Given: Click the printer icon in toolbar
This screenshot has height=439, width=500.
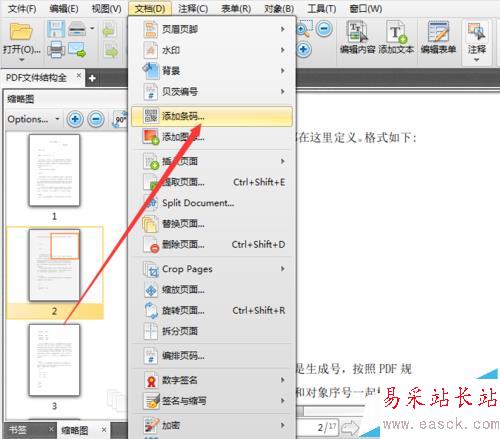Looking at the screenshot, I should (x=56, y=49).
